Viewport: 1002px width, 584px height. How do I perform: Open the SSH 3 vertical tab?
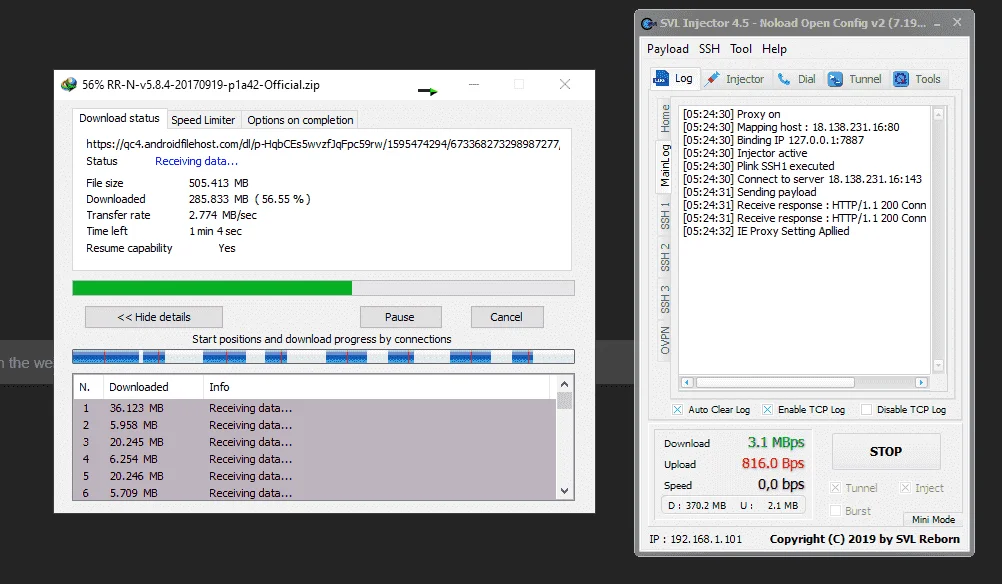(665, 299)
